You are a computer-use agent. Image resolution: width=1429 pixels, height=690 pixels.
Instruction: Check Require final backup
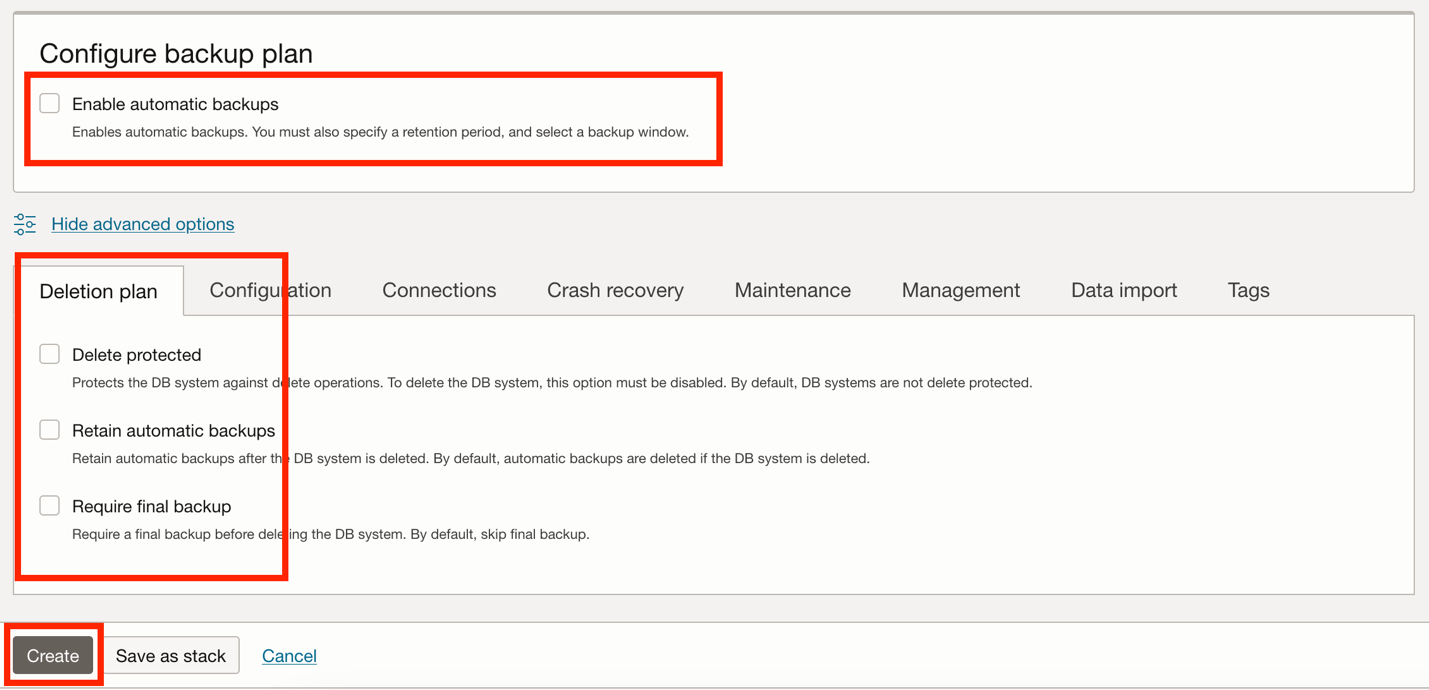click(x=49, y=505)
